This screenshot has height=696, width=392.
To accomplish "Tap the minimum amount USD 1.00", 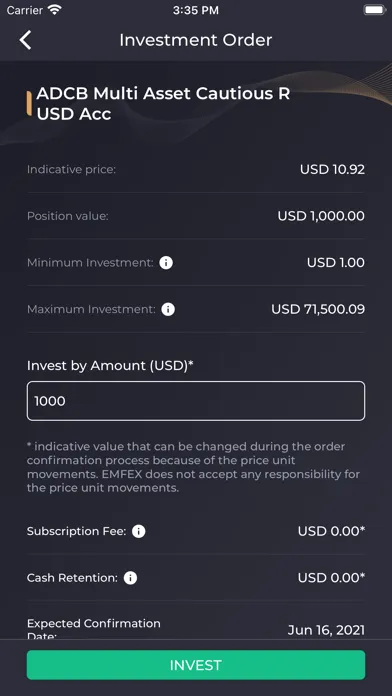I will pos(336,263).
